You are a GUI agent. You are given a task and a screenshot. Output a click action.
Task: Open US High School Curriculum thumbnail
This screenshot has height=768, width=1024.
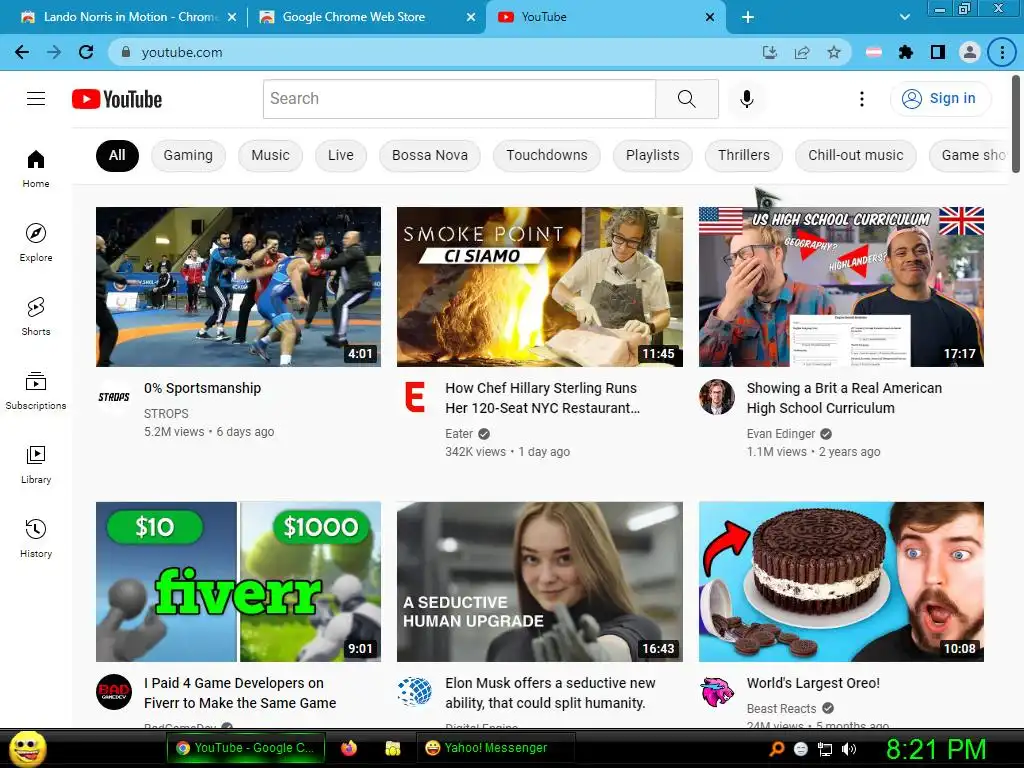point(841,287)
